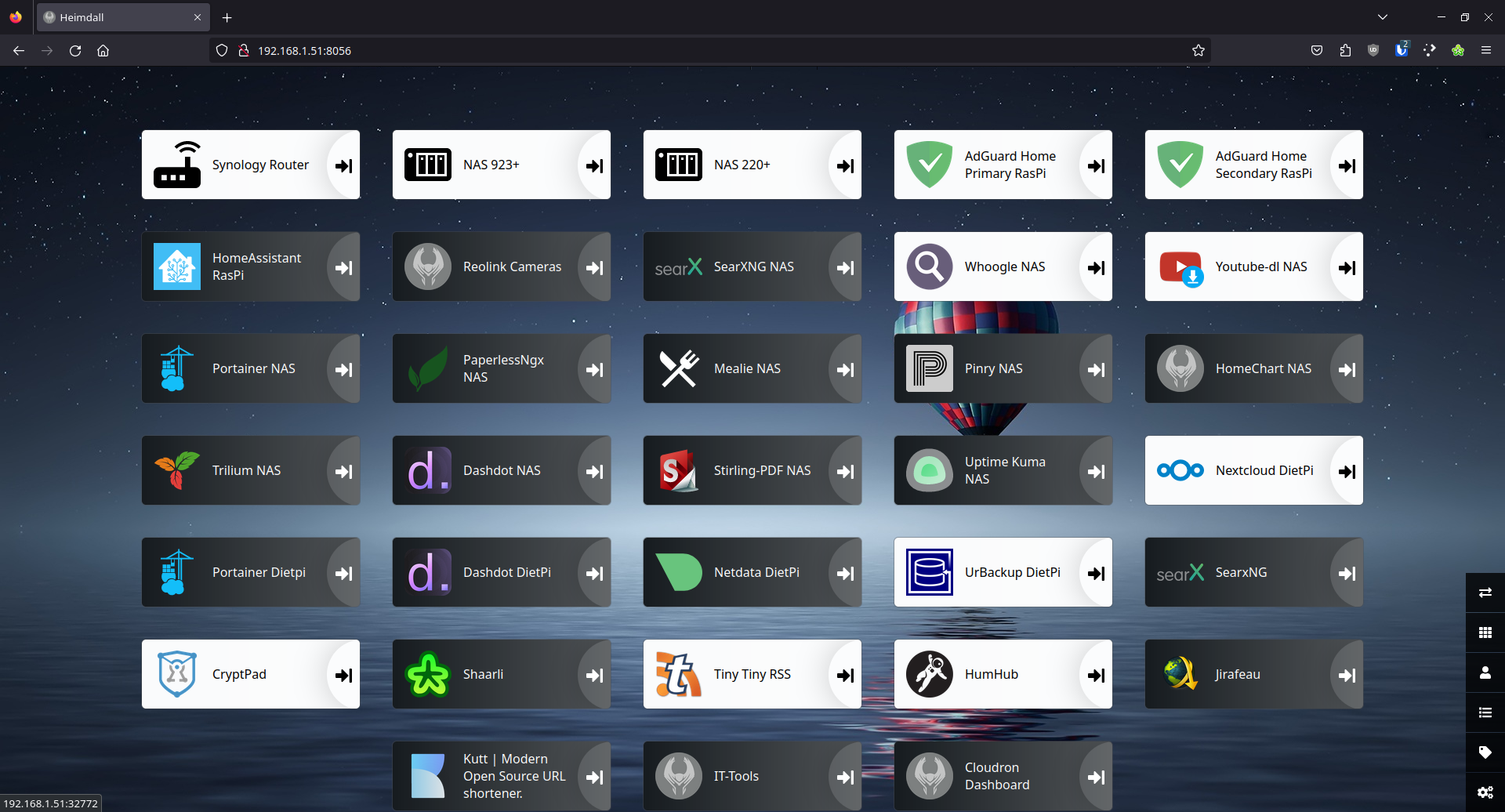Screen dimensions: 1505x812
Task: Open the Save to Pocket icon
Action: tap(1317, 50)
